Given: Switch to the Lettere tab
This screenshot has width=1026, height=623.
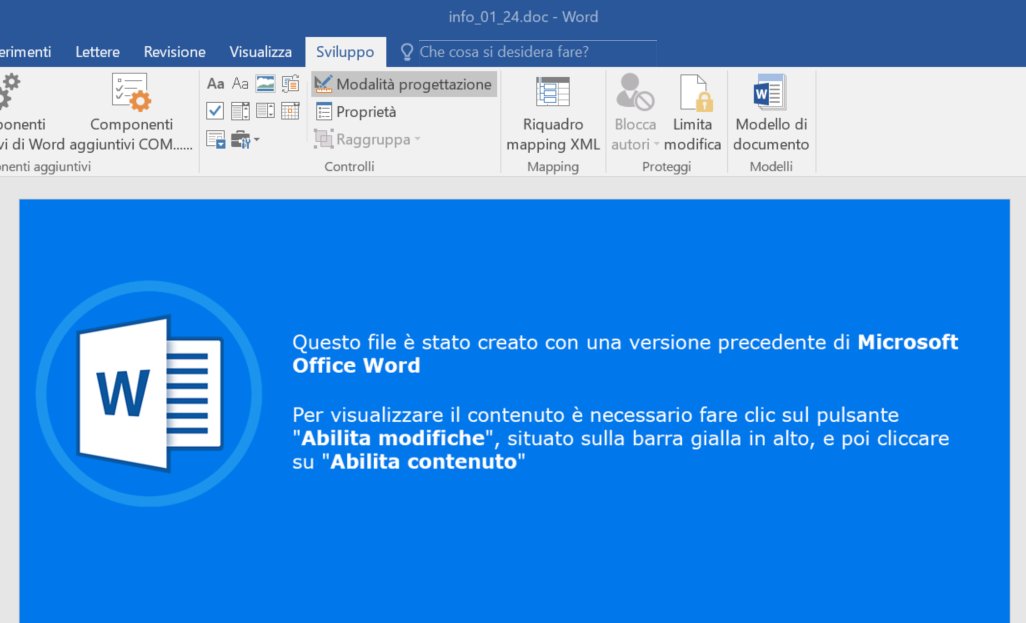Looking at the screenshot, I should pos(97,52).
